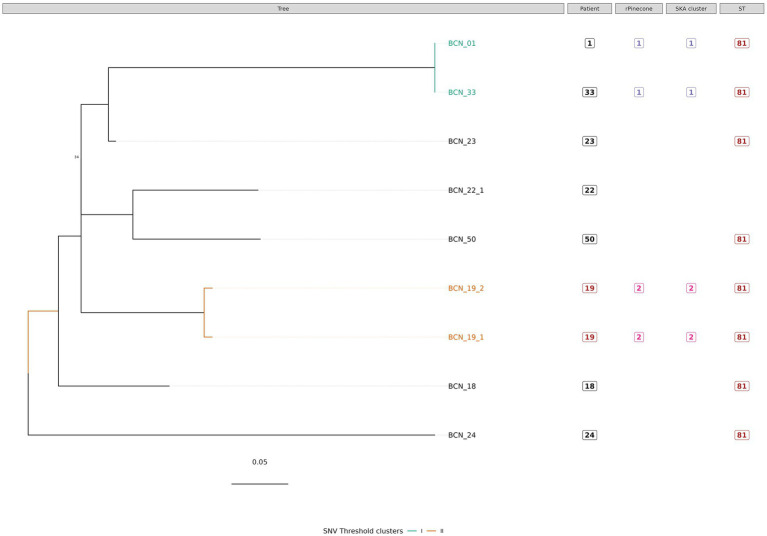Image resolution: width=767 pixels, height=536 pixels.
Task: Click the BCN_18 tip label
Action: pyautogui.click(x=462, y=386)
